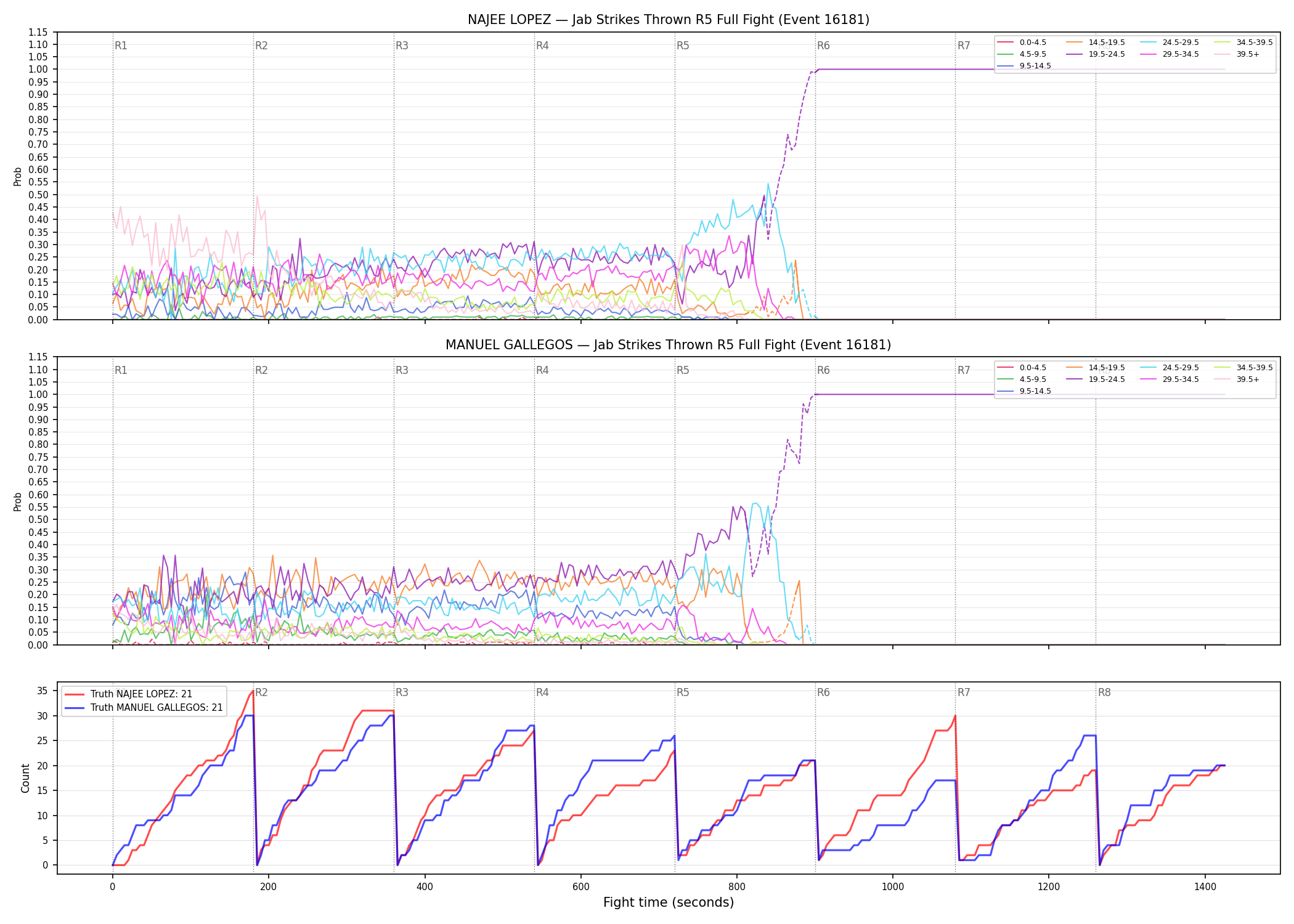Viewport: 1294px width, 924px height.
Task: Click R3 round marker in MANUEL GALLEGOS chart
Action: [402, 370]
